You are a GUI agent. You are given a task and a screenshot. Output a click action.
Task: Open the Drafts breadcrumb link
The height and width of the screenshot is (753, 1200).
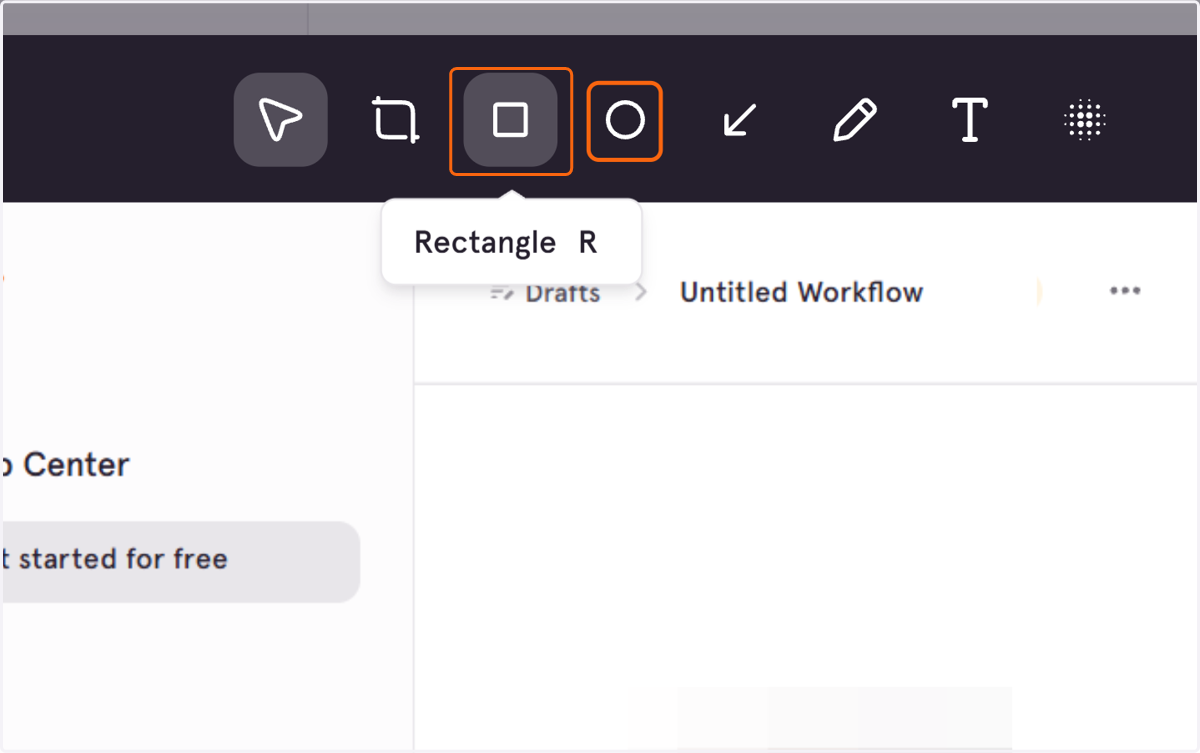(546, 293)
